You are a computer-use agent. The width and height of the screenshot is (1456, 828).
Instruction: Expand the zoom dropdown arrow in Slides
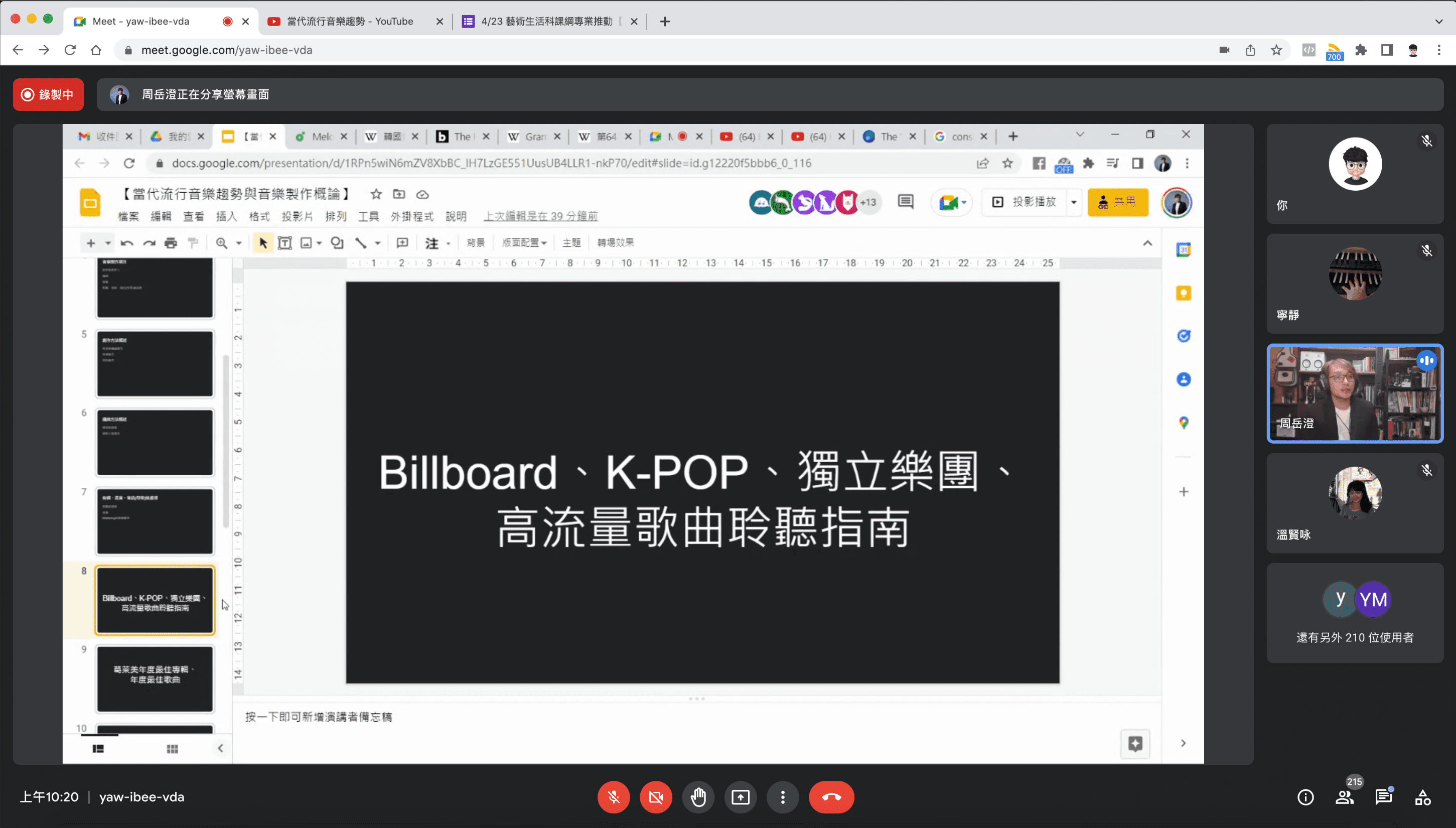pyautogui.click(x=239, y=243)
